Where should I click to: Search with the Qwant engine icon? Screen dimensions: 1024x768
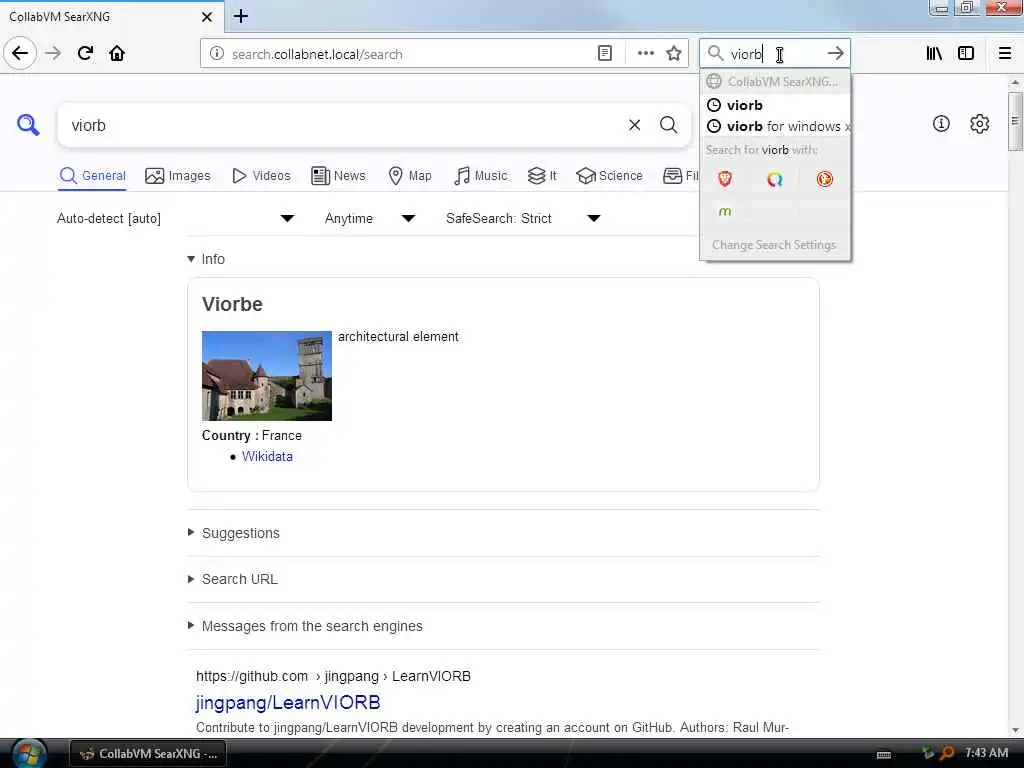tap(775, 179)
